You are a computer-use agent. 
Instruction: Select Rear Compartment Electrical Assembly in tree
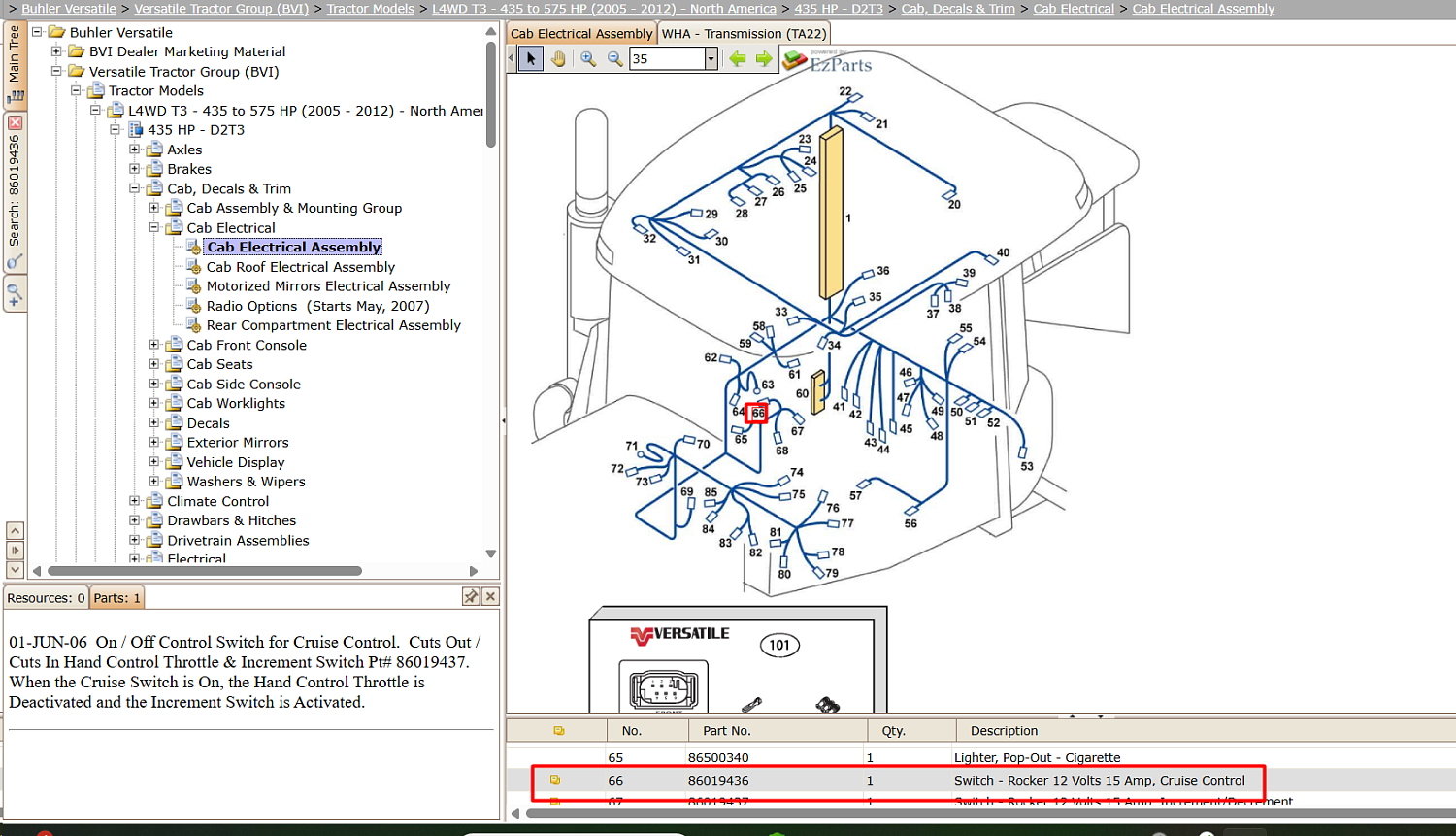pos(333,325)
